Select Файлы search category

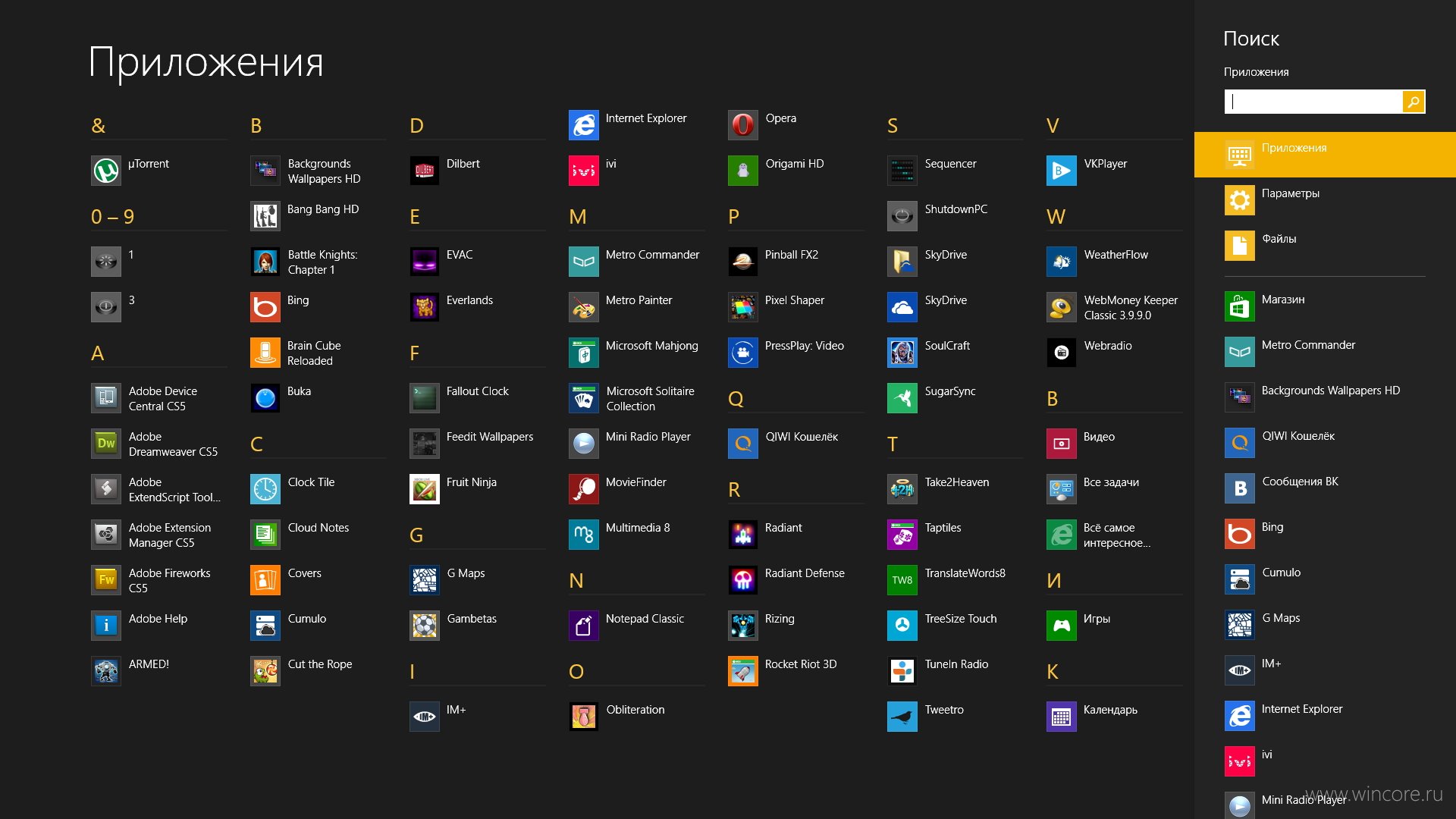[1325, 246]
